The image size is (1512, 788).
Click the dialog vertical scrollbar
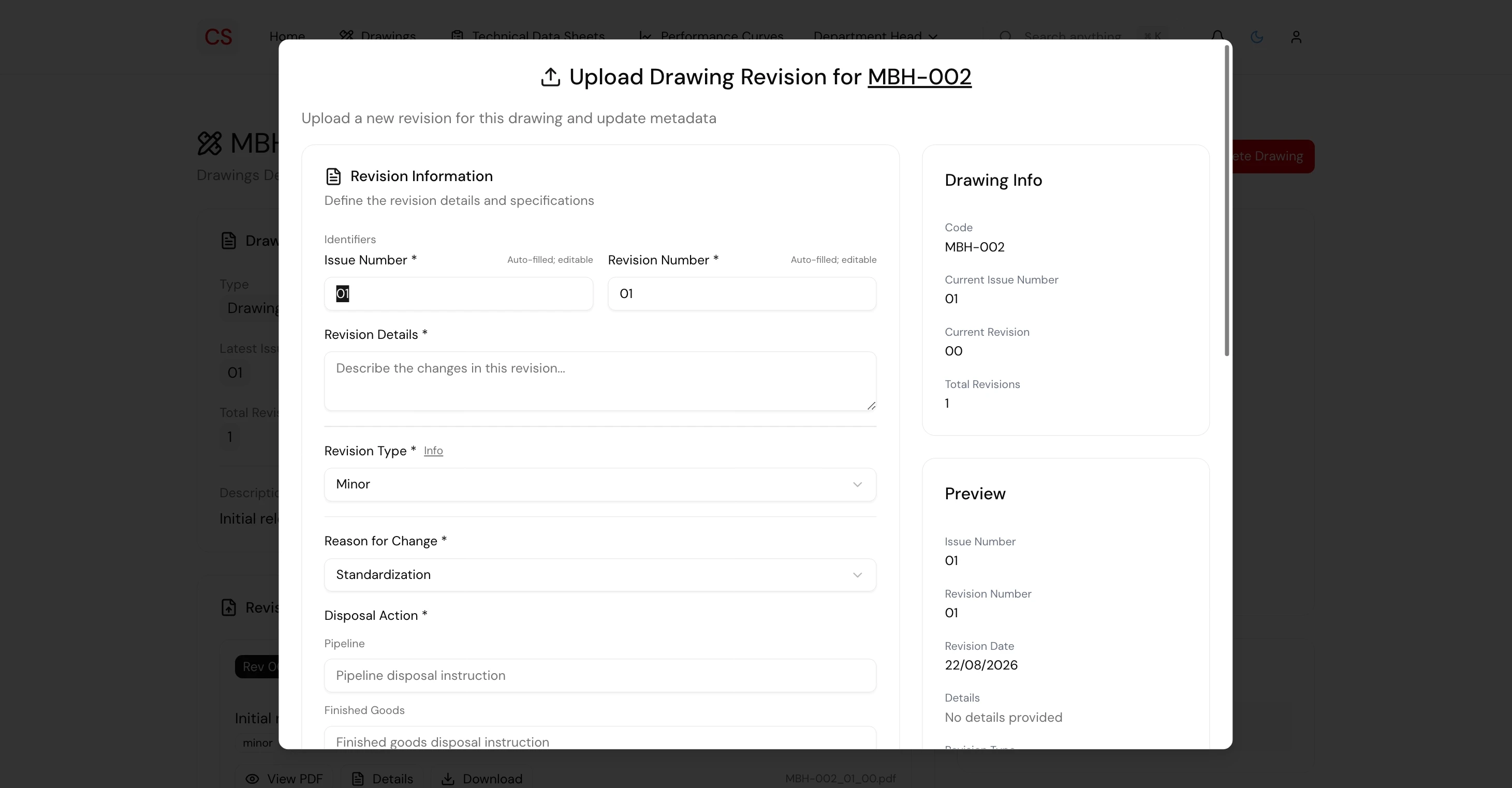(x=1226, y=201)
